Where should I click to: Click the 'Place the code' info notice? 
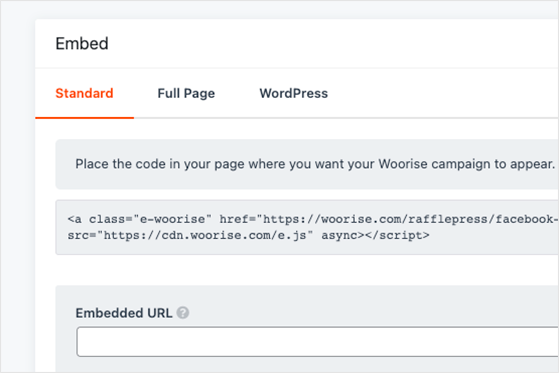click(x=307, y=164)
